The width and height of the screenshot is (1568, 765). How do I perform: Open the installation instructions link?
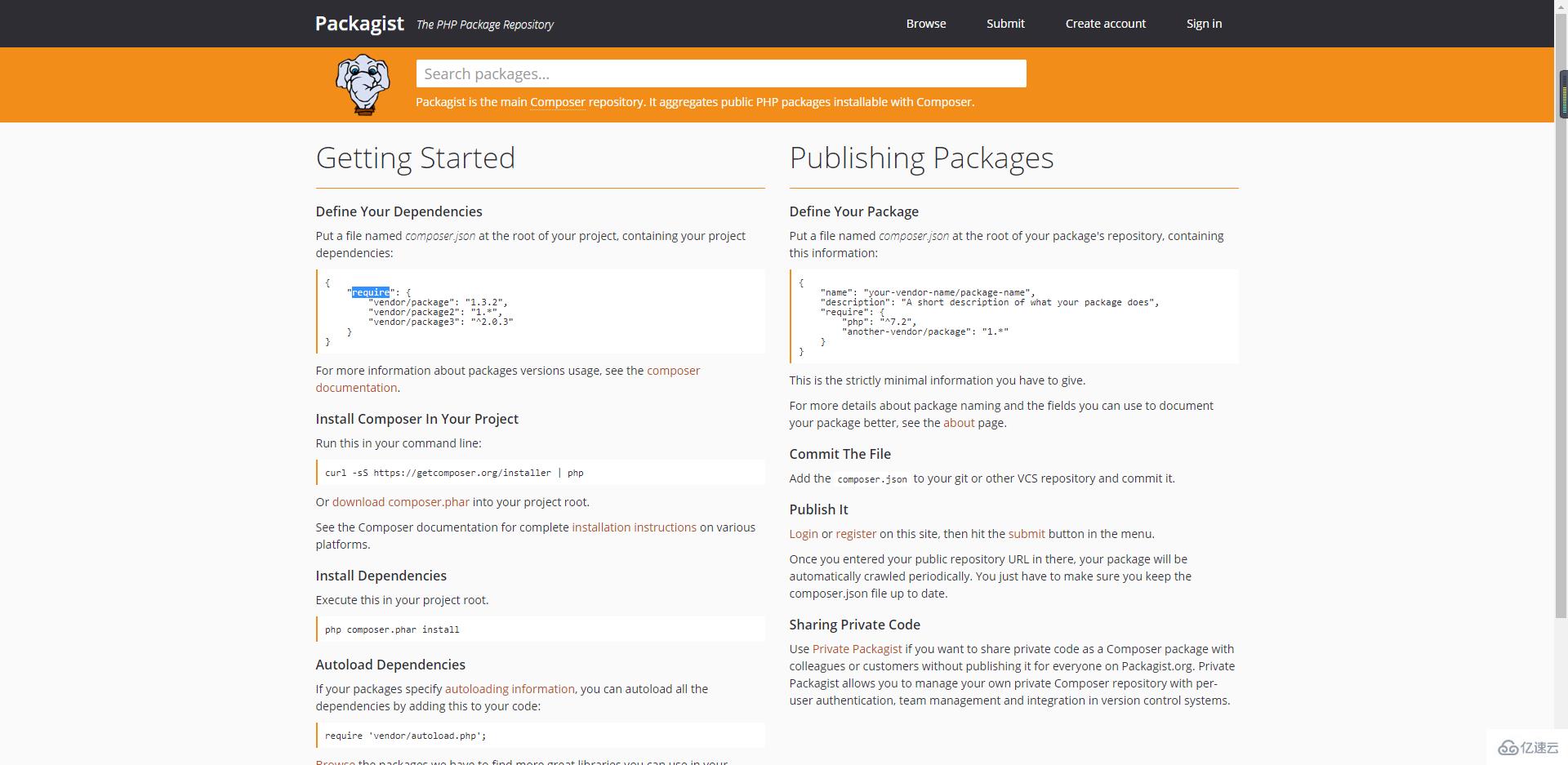(635, 527)
